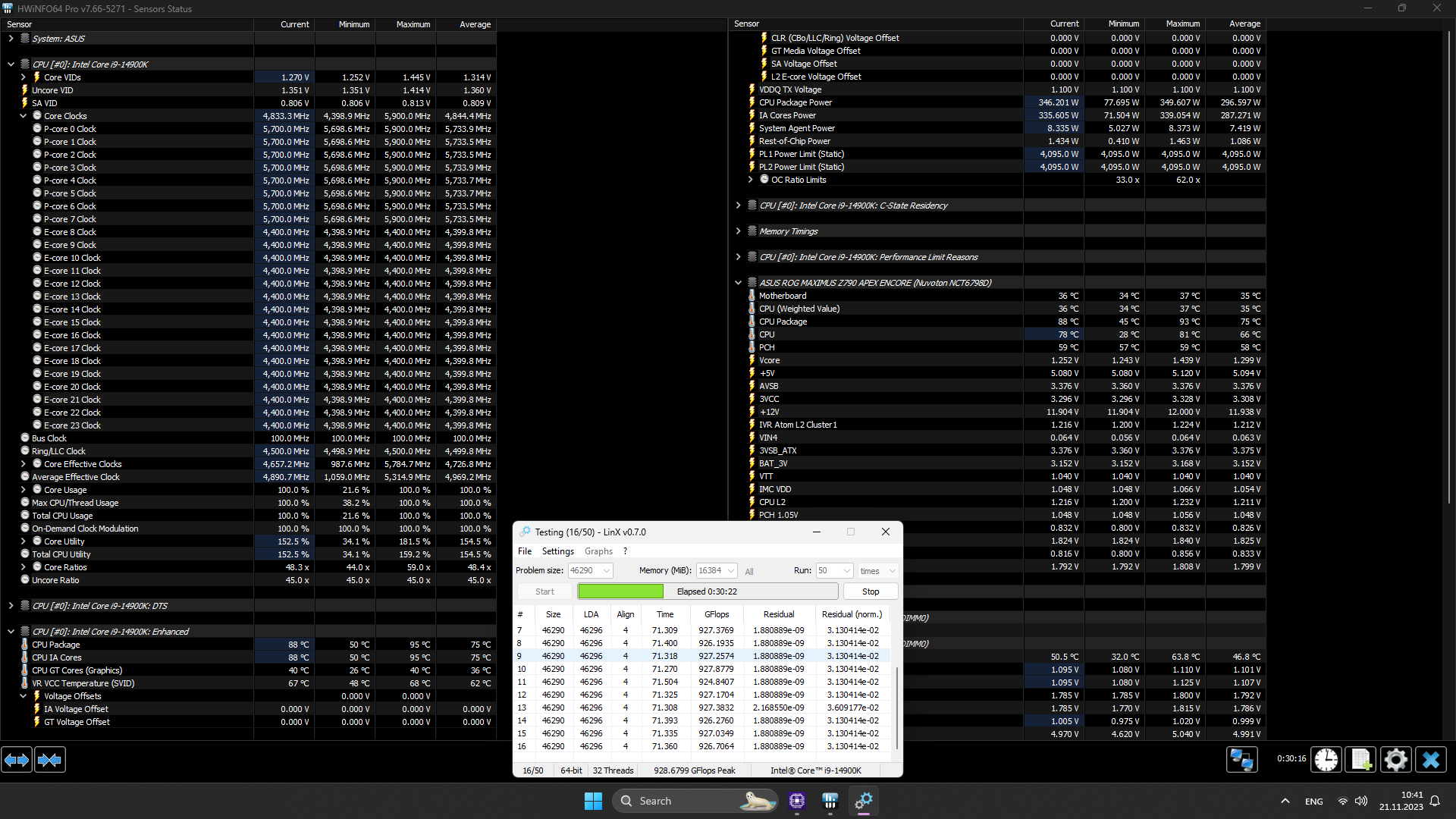The image size is (1456, 819).
Task: Open Windows Start menu
Action: [x=593, y=801]
